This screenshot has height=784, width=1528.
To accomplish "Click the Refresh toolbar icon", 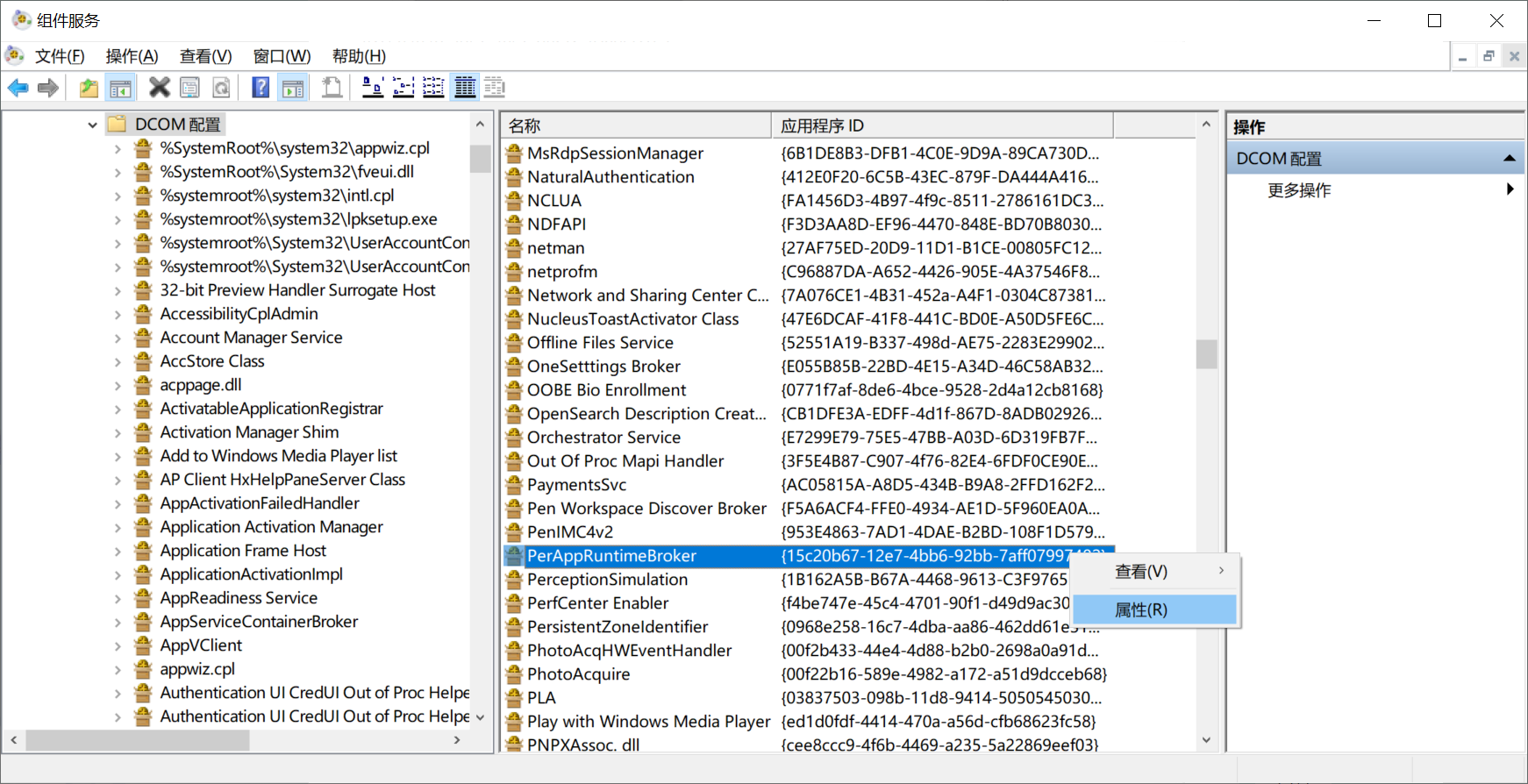I will click(222, 87).
